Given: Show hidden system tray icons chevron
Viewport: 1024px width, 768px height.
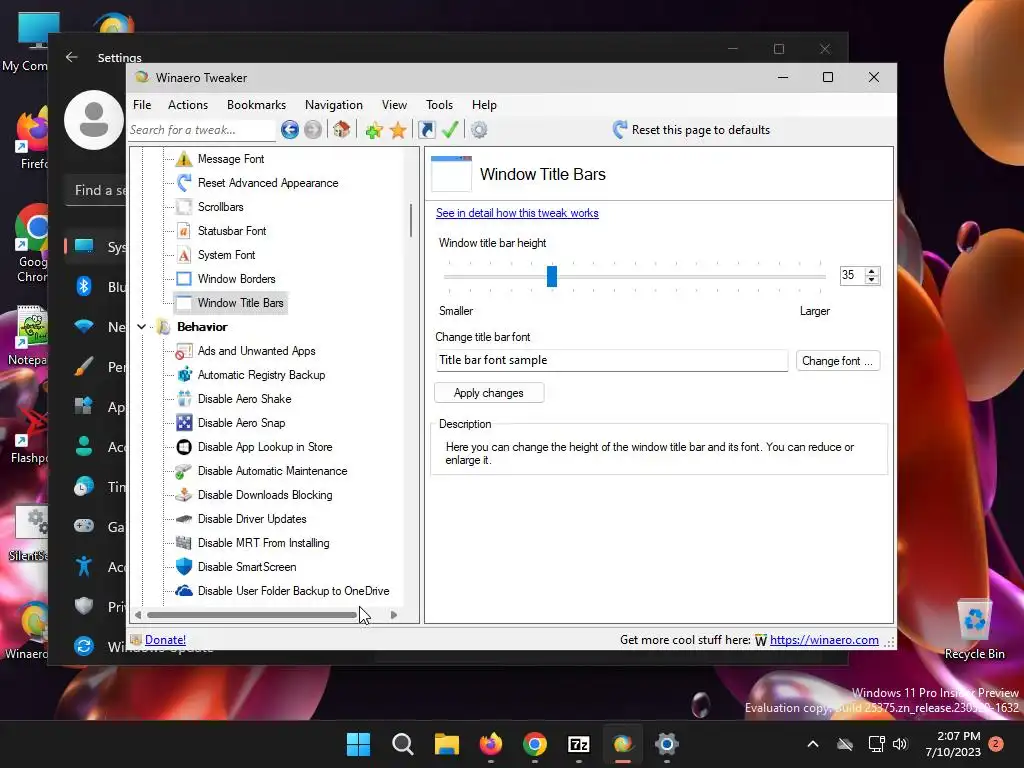Looking at the screenshot, I should (x=812, y=744).
